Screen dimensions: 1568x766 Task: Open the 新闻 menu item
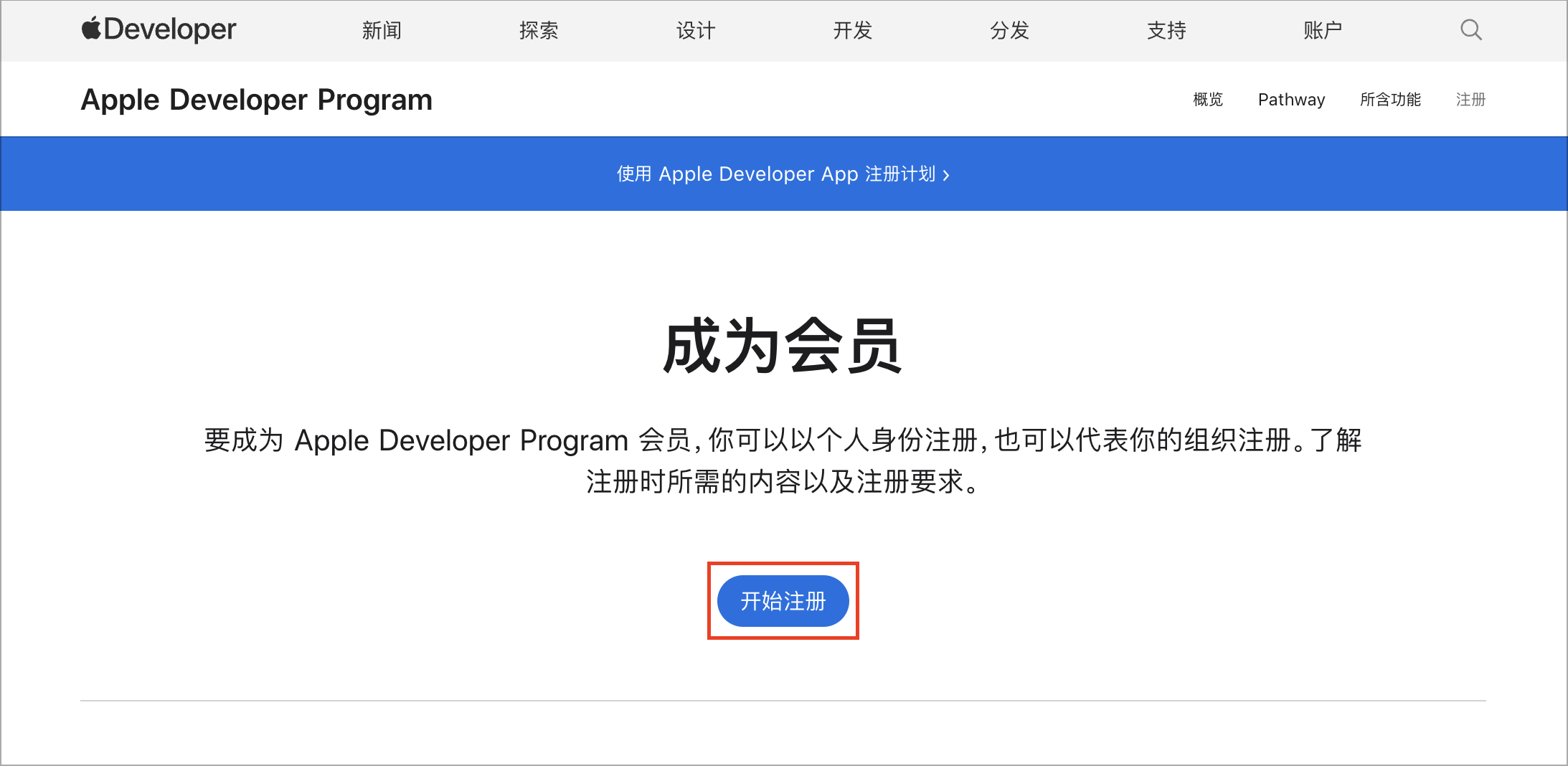(382, 30)
